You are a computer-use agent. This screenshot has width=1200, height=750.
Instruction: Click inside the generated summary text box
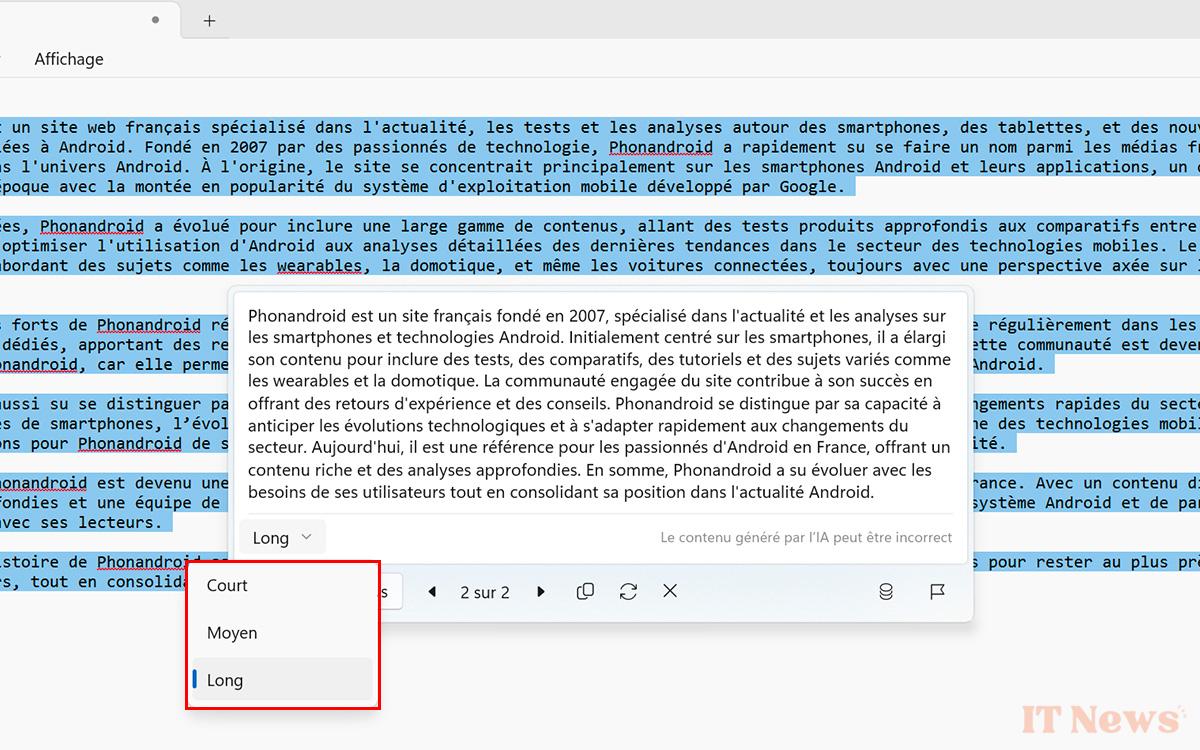pos(600,403)
